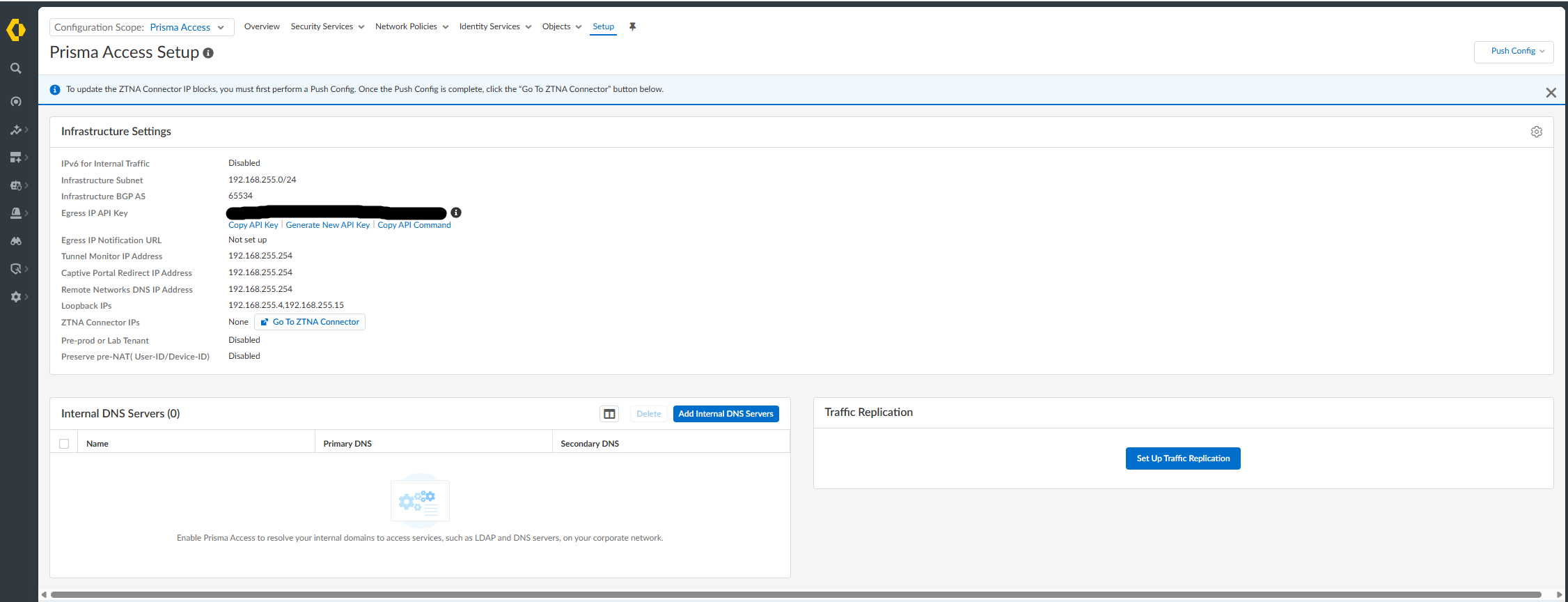Viewport: 1568px width, 602px height.
Task: Click Go To ZTNA Connector button
Action: click(x=310, y=322)
